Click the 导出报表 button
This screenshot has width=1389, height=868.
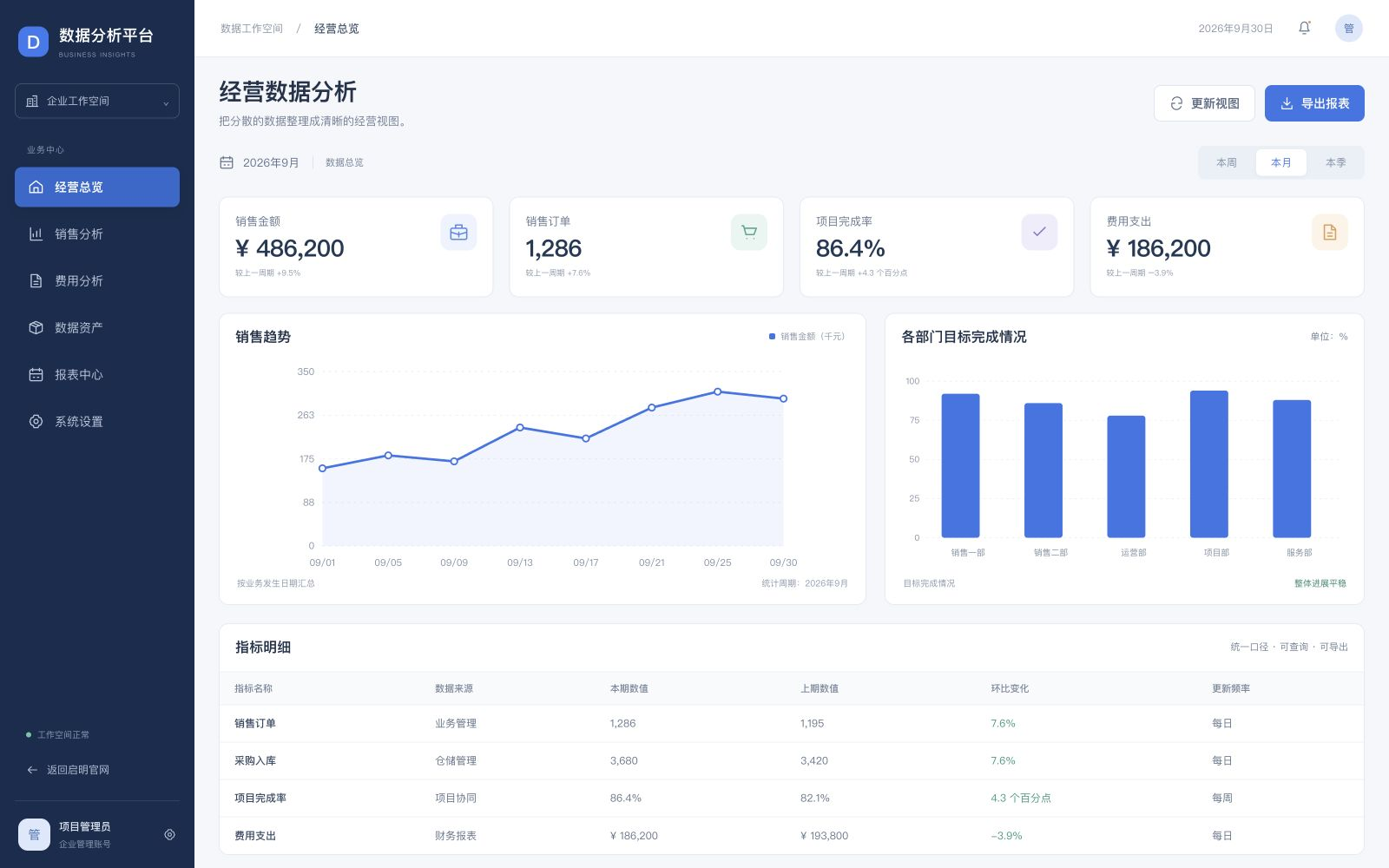tap(1314, 103)
